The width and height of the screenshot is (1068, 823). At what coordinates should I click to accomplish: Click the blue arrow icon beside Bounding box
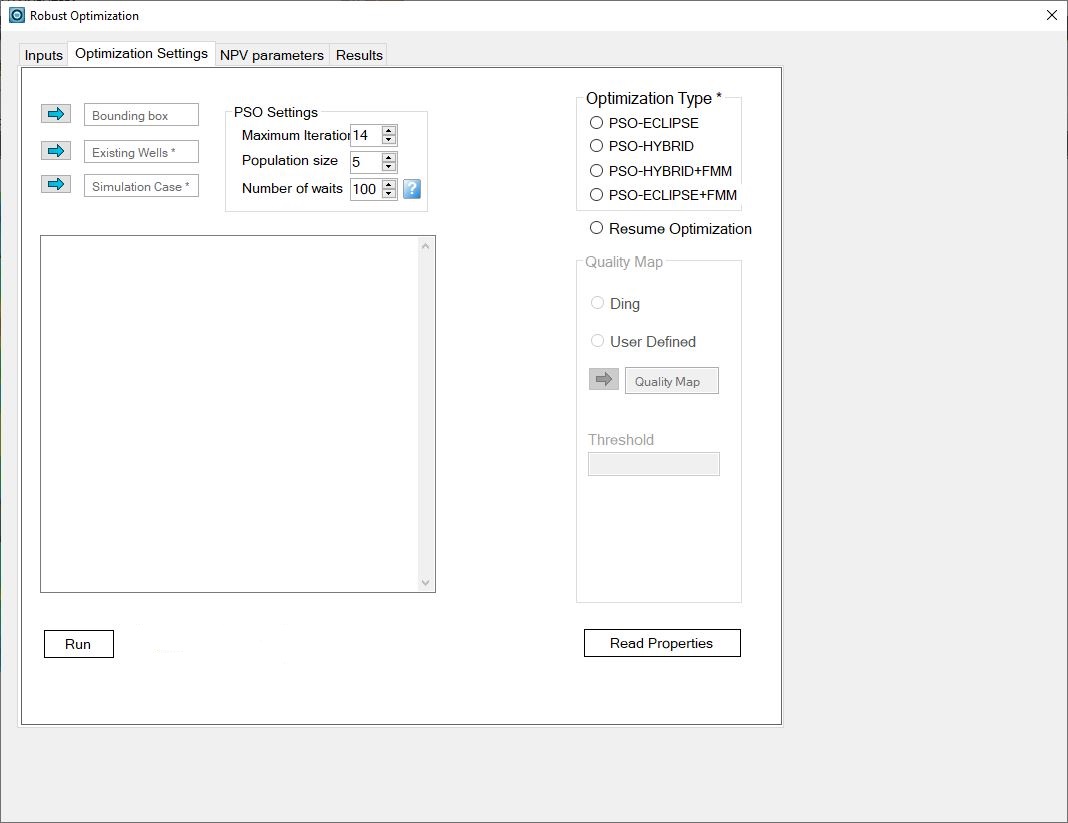pos(56,114)
